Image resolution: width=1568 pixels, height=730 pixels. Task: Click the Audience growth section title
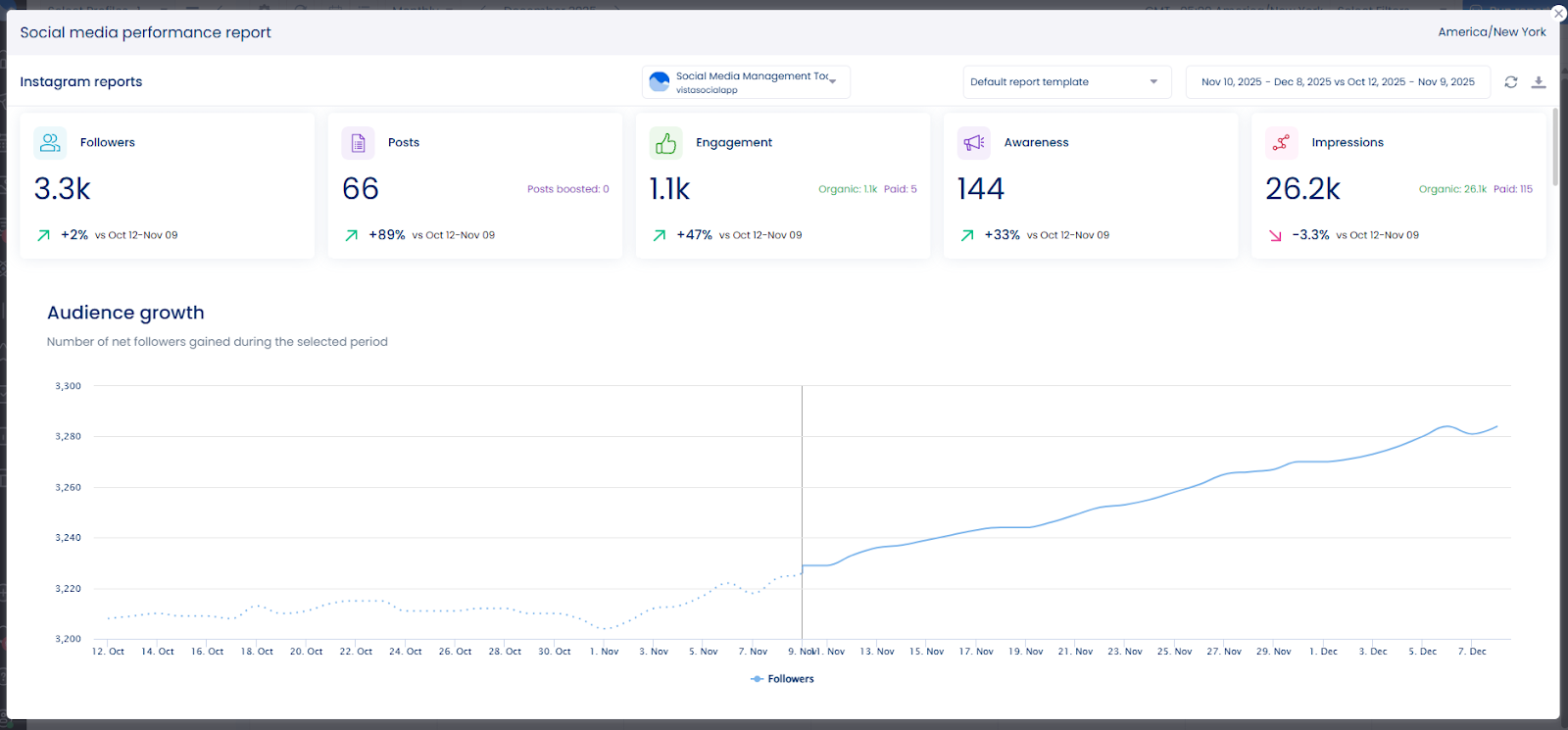click(x=125, y=313)
